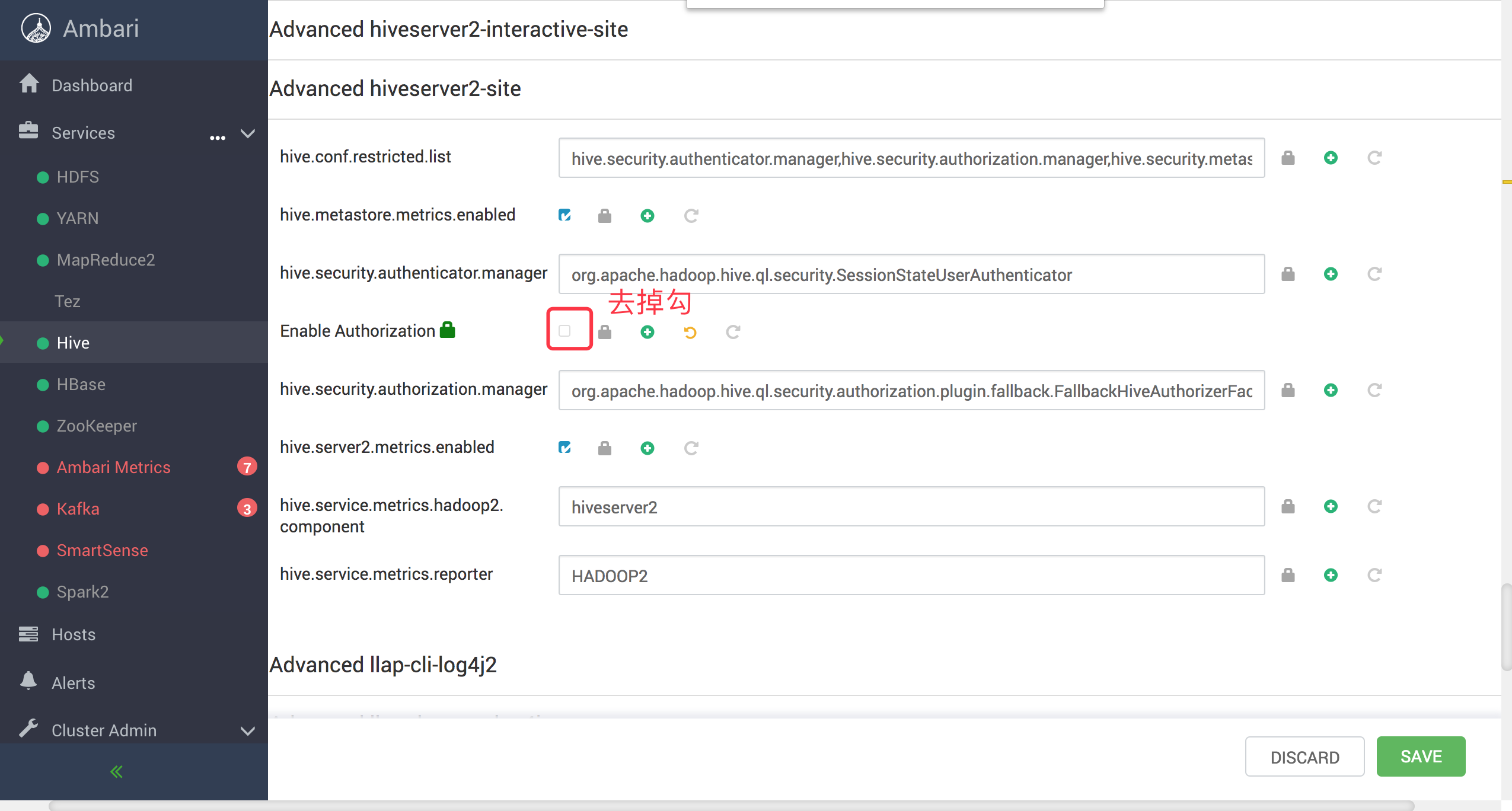
Task: Click green plus icon next to hive.server2.metrics.enabled
Action: point(647,448)
